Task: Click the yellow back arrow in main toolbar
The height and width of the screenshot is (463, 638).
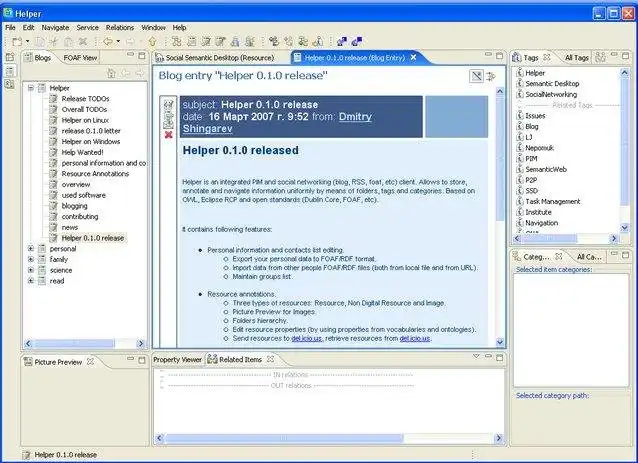Action: tap(108, 41)
